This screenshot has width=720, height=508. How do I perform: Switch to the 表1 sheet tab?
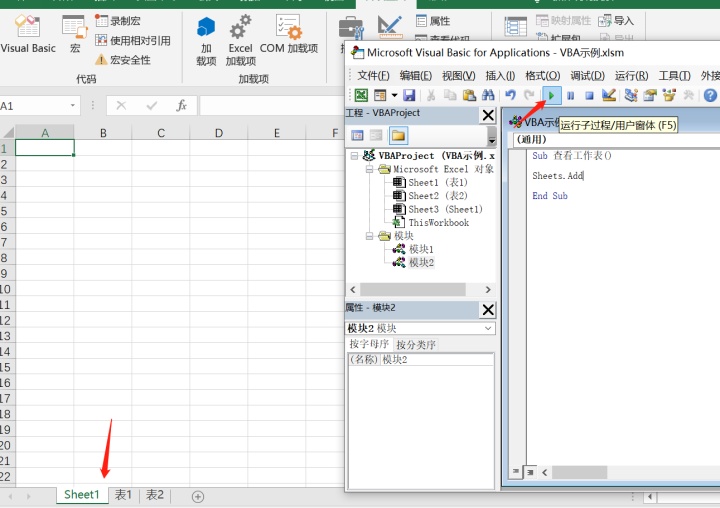pyautogui.click(x=123, y=495)
